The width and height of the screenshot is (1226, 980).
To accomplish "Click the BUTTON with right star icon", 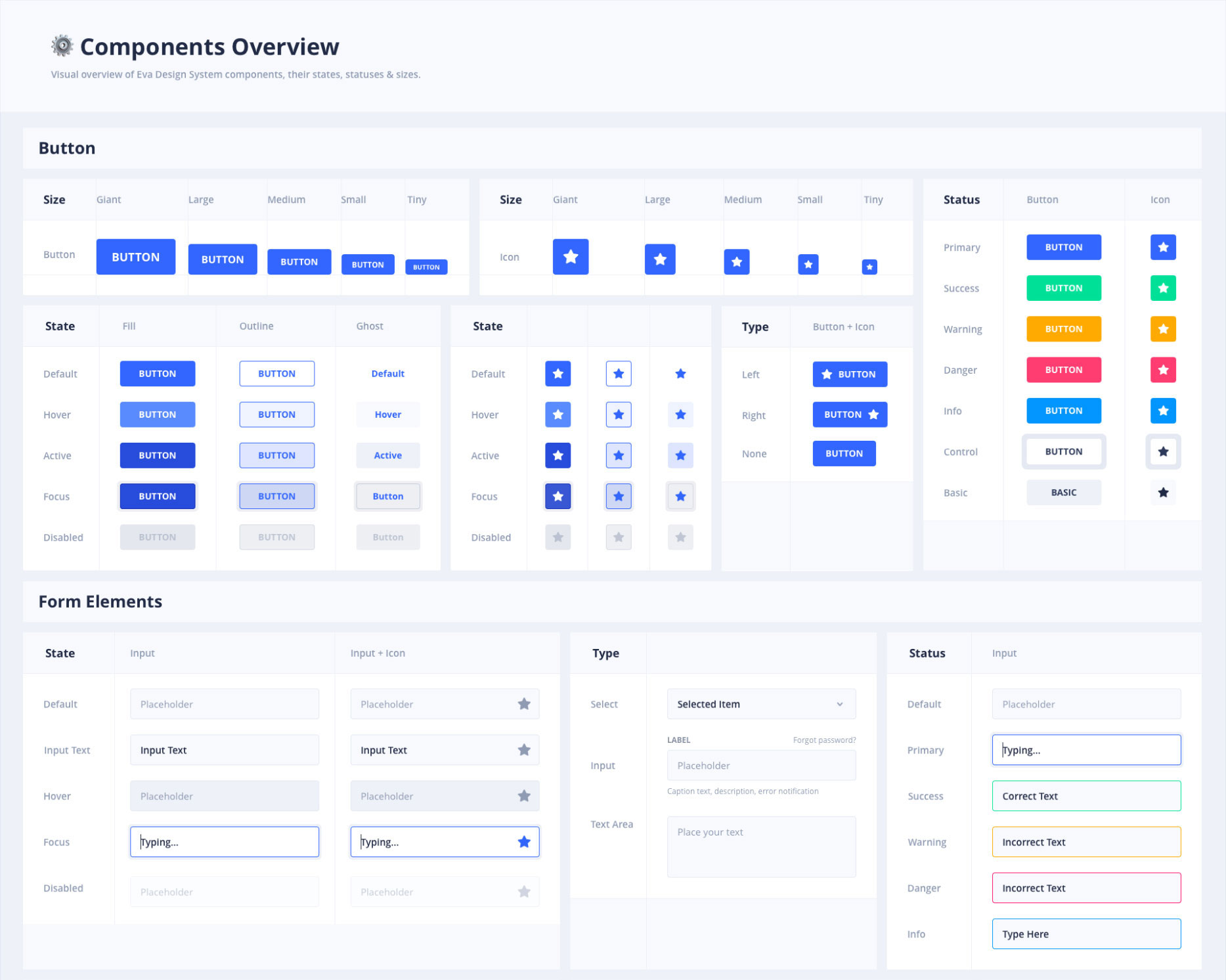I will [x=850, y=414].
